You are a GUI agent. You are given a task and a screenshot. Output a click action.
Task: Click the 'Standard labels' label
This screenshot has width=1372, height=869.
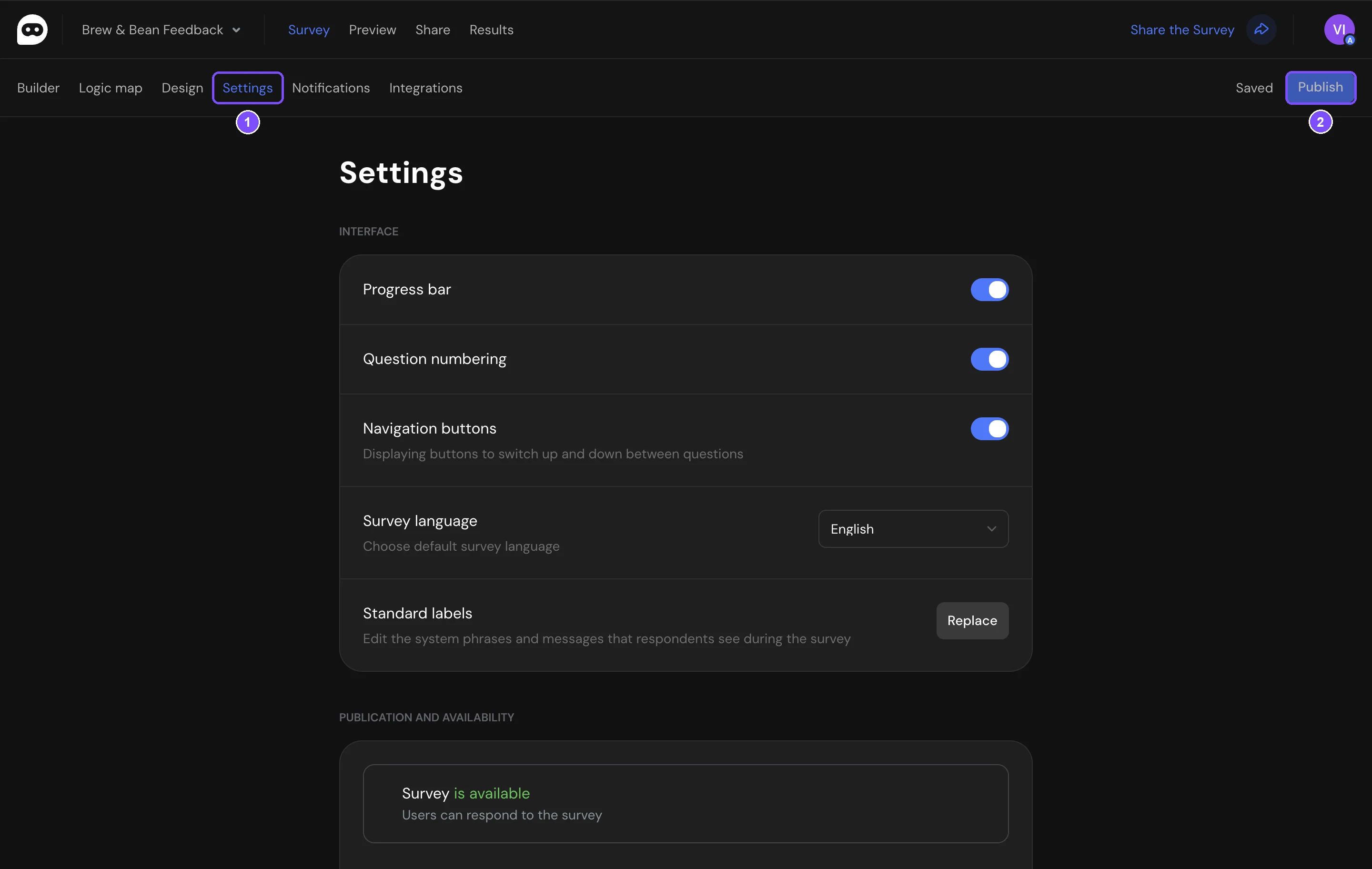[x=418, y=613]
